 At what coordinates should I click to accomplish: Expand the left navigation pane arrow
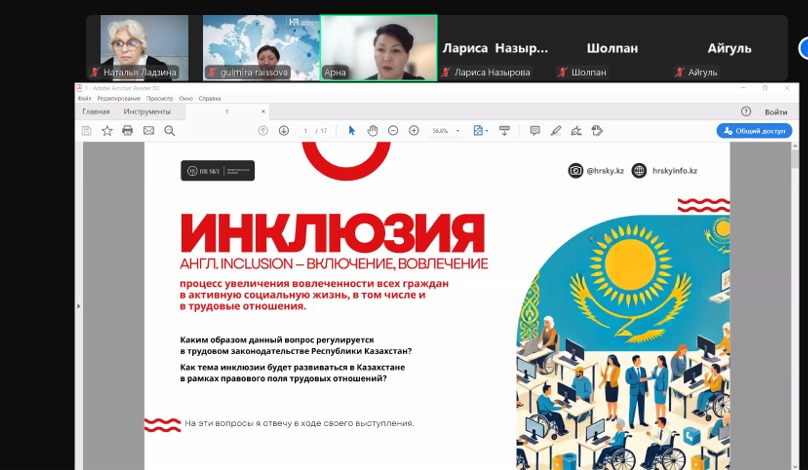tap(78, 305)
